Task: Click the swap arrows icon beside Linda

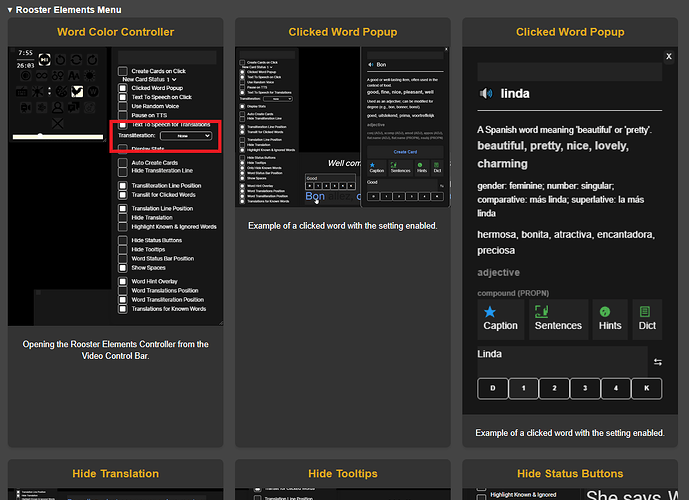Action: 658,361
